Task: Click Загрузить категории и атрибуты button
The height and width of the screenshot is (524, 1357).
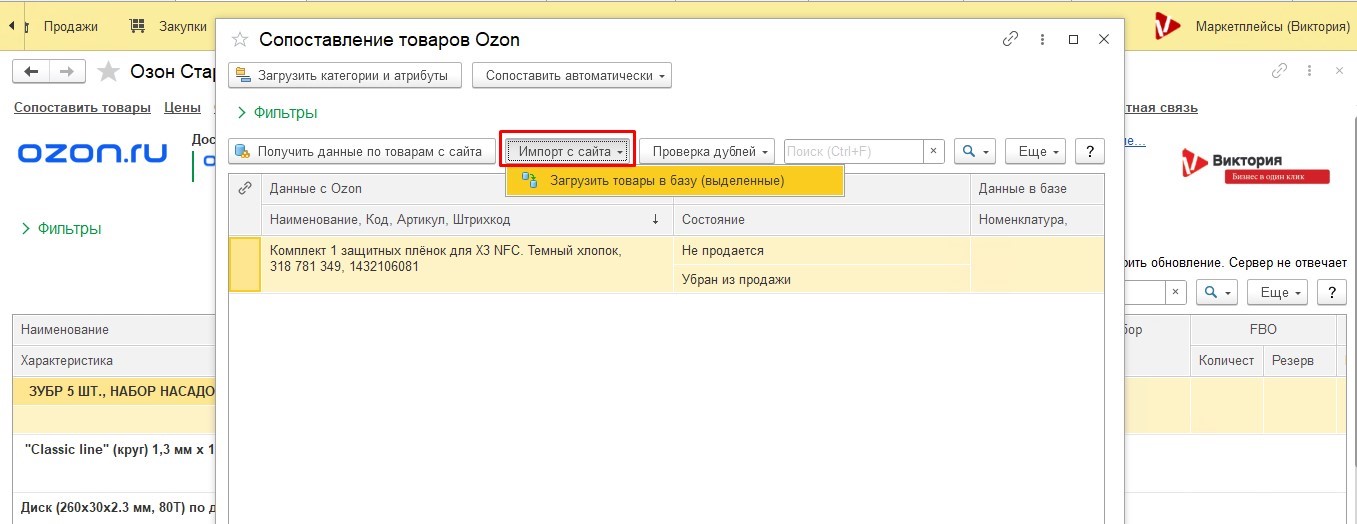Action: 345,75
